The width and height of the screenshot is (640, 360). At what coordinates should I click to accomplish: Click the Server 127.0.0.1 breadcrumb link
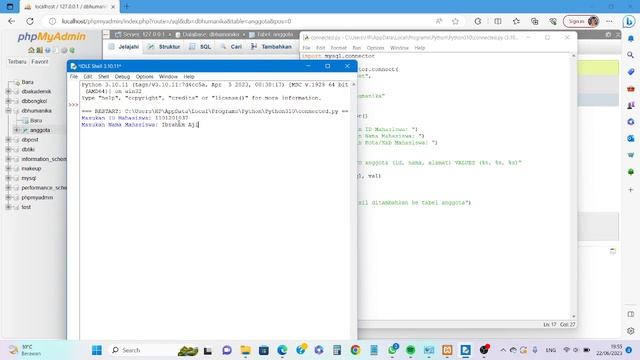point(143,35)
